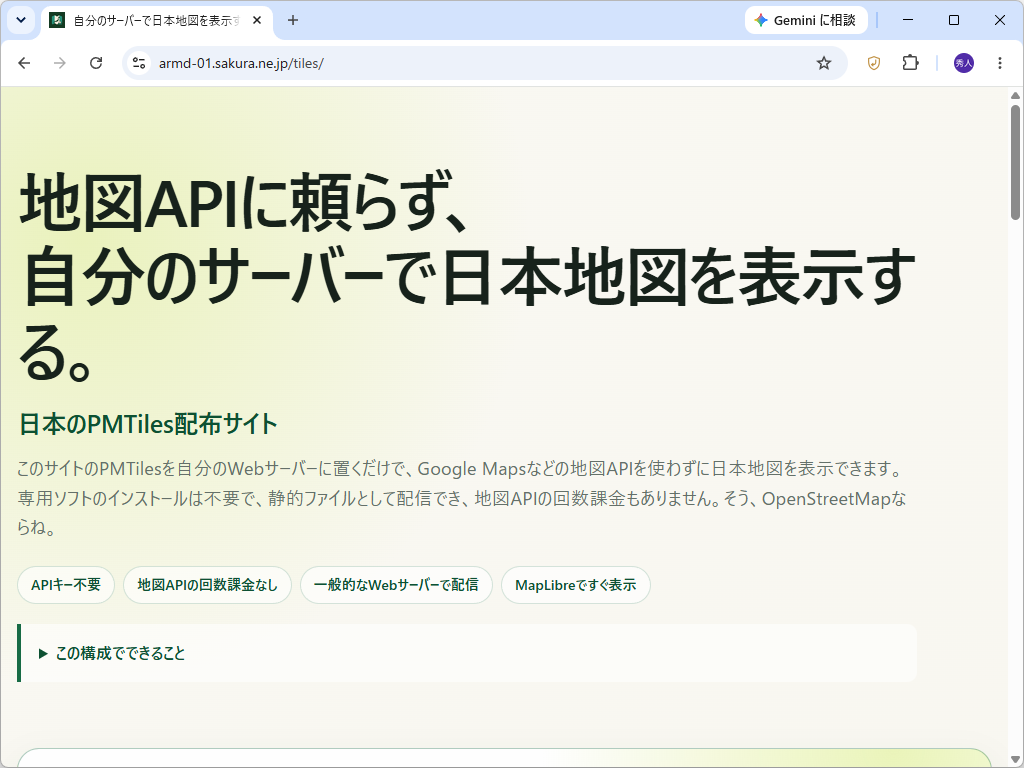Open the profile avatar menu
Image resolution: width=1024 pixels, height=768 pixels.
click(964, 63)
